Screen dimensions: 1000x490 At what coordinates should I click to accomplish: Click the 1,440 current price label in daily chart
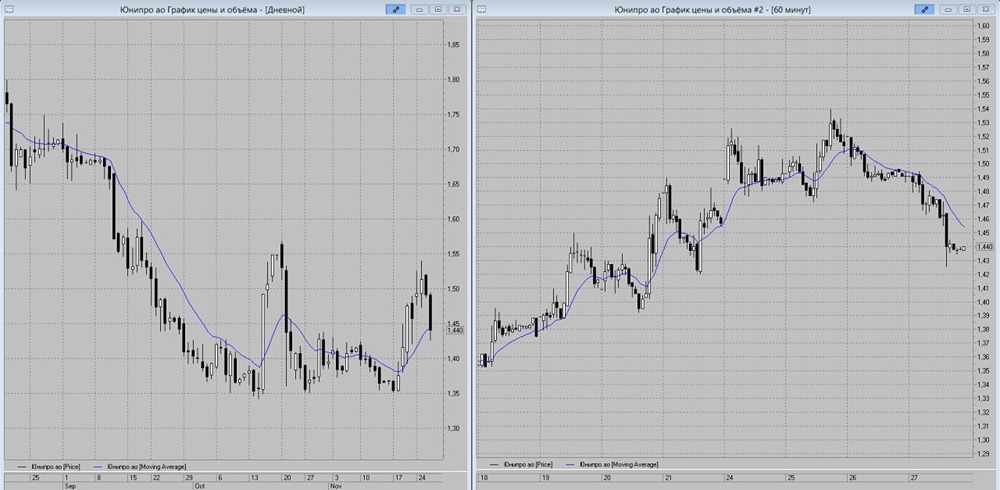pos(455,330)
